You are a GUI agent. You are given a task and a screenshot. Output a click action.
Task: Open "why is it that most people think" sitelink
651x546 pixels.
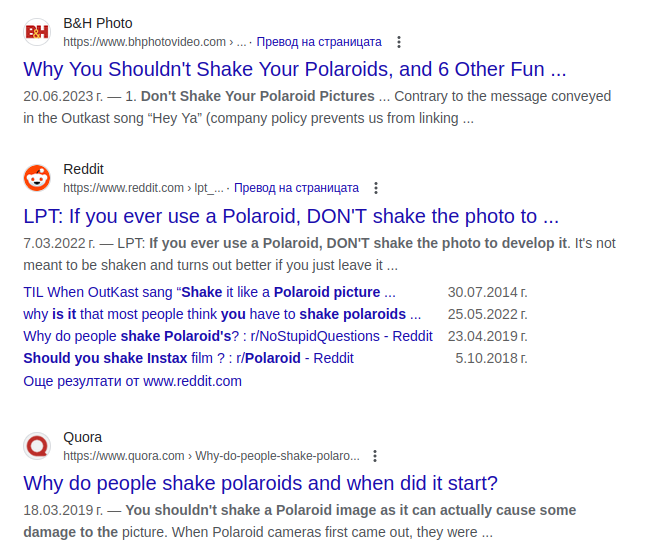click(x=222, y=314)
